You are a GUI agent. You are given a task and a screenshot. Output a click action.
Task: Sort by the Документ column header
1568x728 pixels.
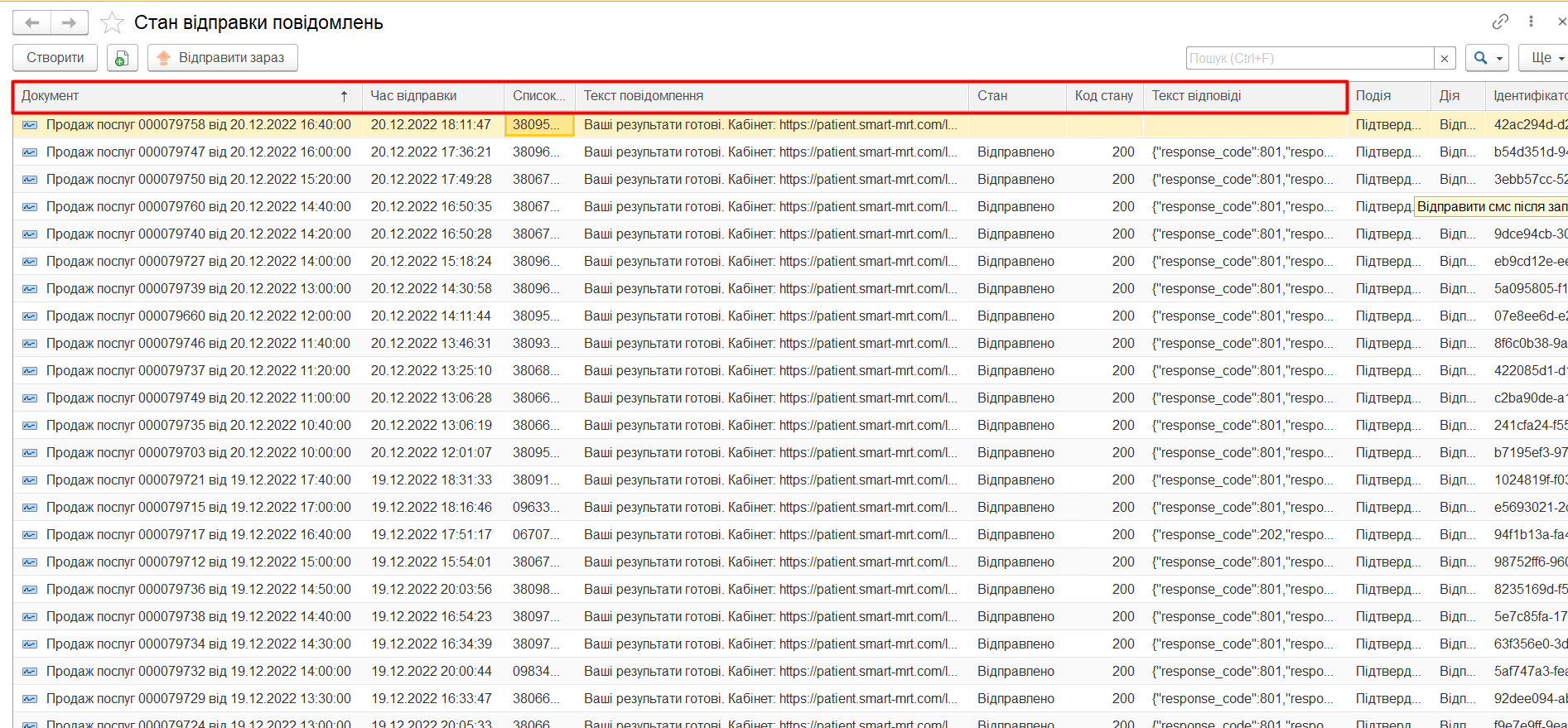tap(182, 96)
